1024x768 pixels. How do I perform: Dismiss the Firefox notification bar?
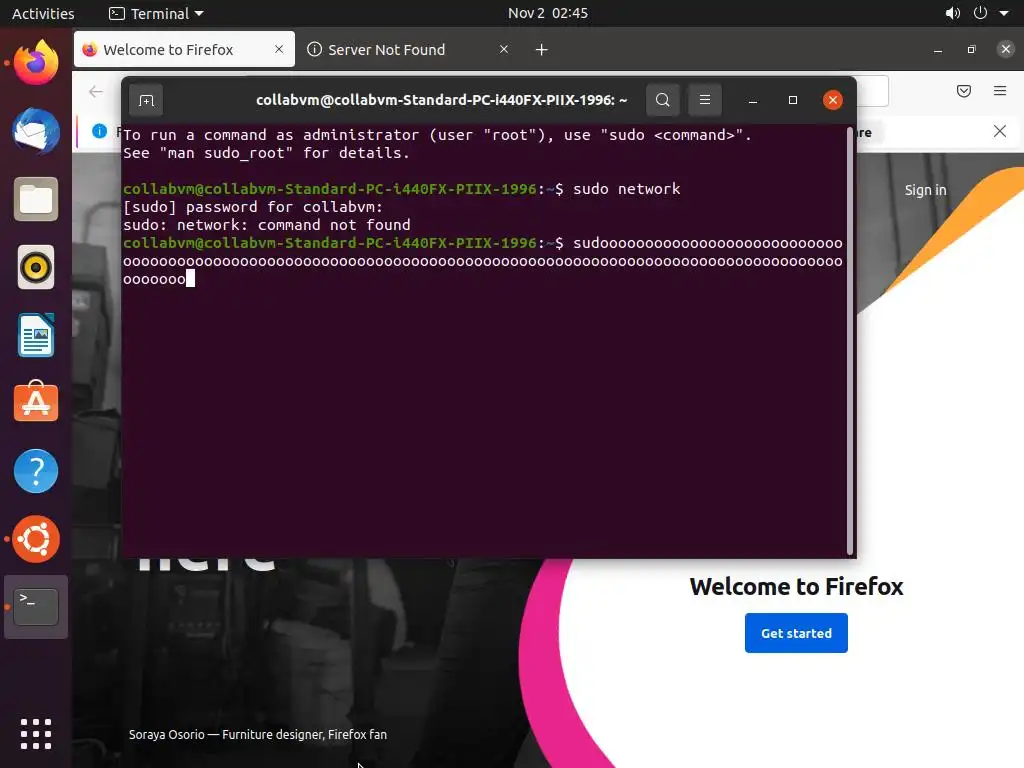[1000, 131]
